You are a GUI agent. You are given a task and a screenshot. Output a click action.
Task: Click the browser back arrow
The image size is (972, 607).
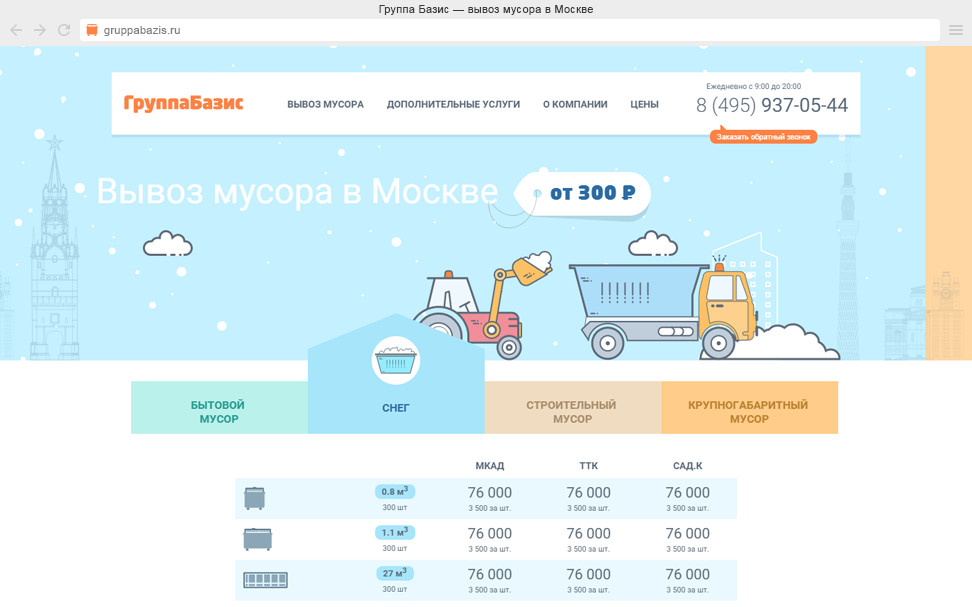coord(16,30)
